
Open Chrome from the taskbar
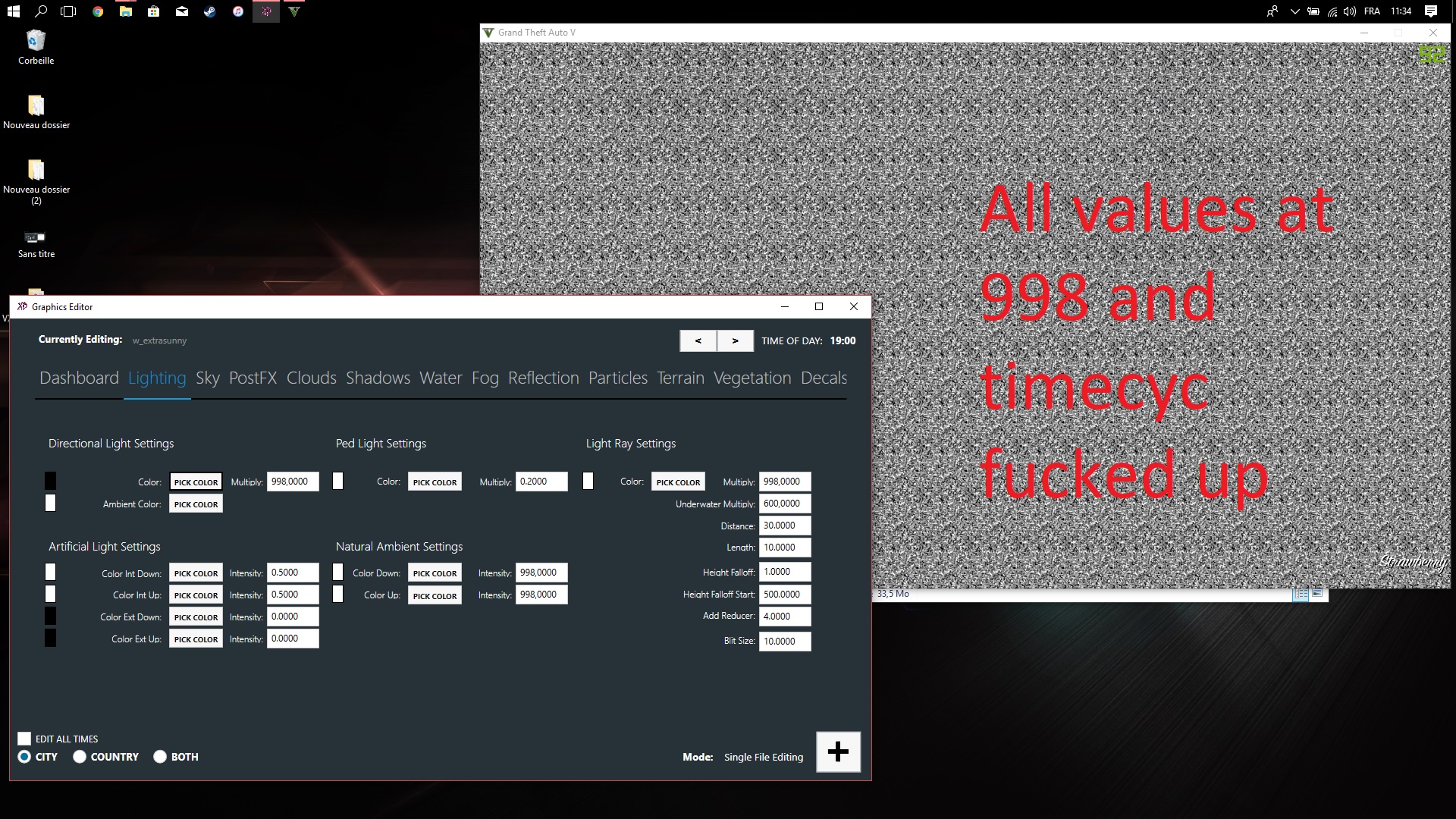98,11
